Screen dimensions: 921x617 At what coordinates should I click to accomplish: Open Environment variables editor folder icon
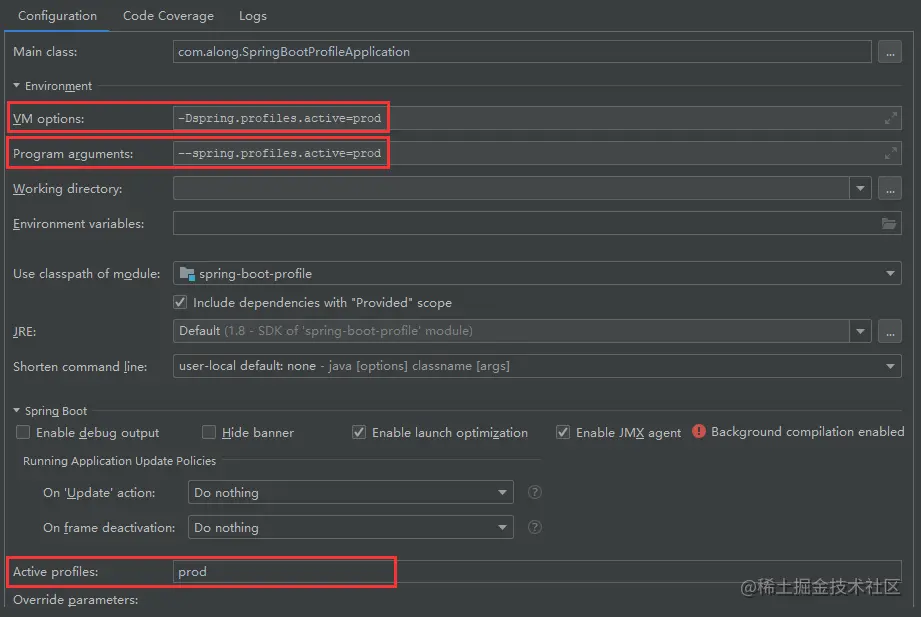click(x=889, y=223)
